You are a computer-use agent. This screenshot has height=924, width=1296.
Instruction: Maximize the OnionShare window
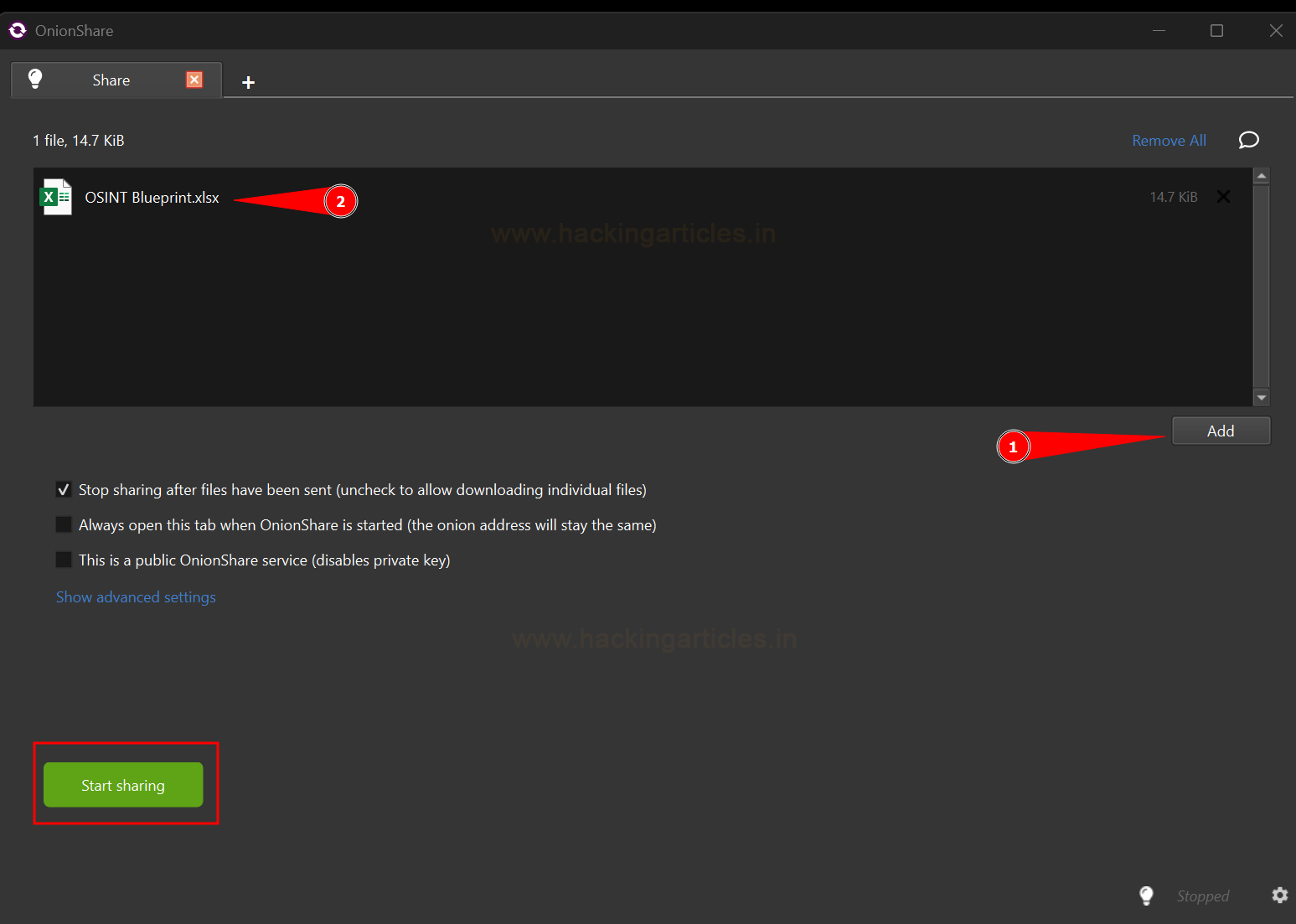[1216, 31]
